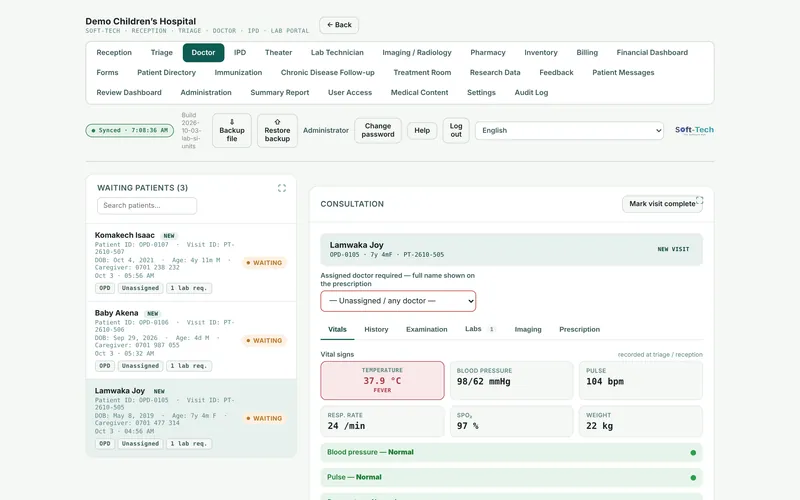Click Log out button
This screenshot has width=800, height=500.
[456, 131]
